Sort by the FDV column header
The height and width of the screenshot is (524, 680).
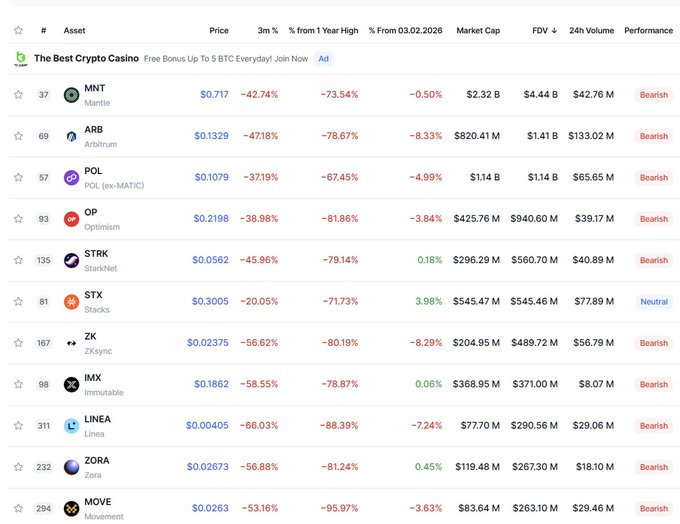[x=540, y=30]
